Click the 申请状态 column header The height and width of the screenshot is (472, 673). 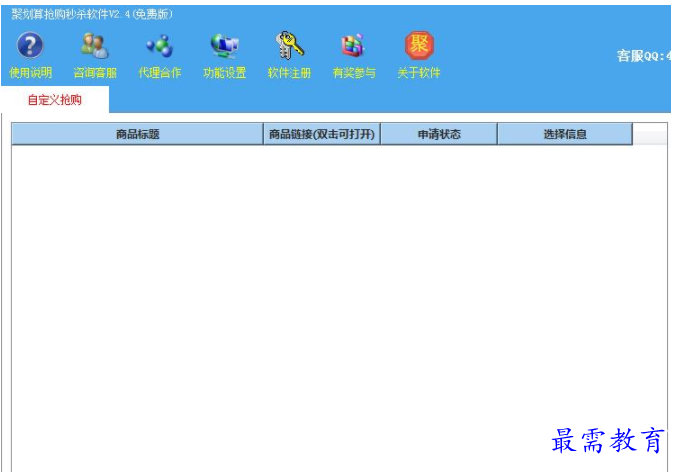tap(439, 134)
